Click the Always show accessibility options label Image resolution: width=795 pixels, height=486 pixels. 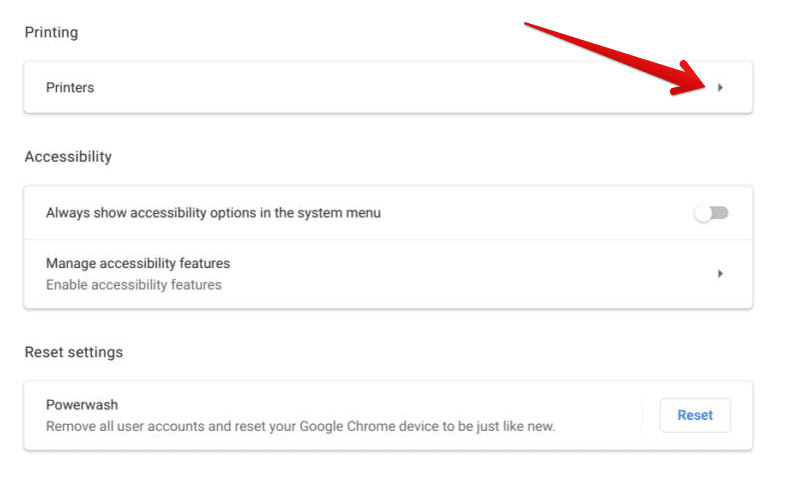213,213
